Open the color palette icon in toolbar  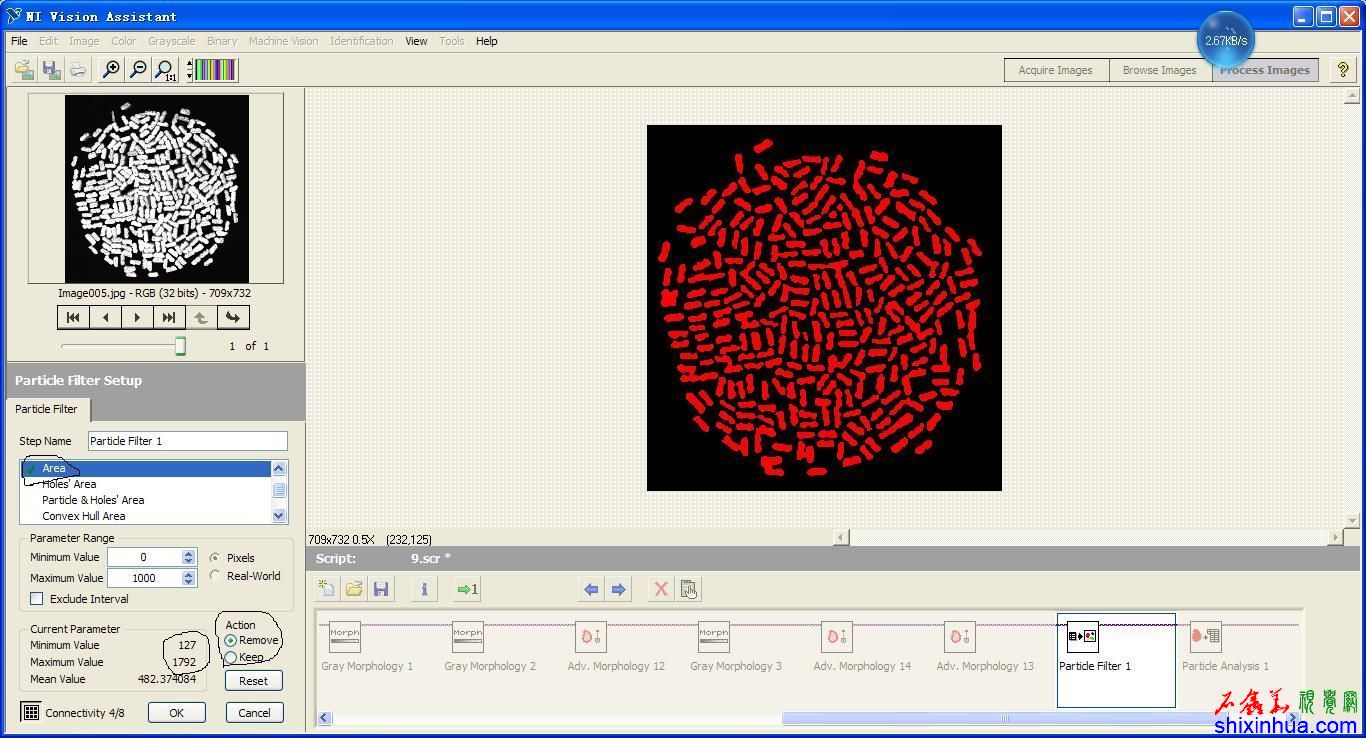pyautogui.click(x=215, y=69)
